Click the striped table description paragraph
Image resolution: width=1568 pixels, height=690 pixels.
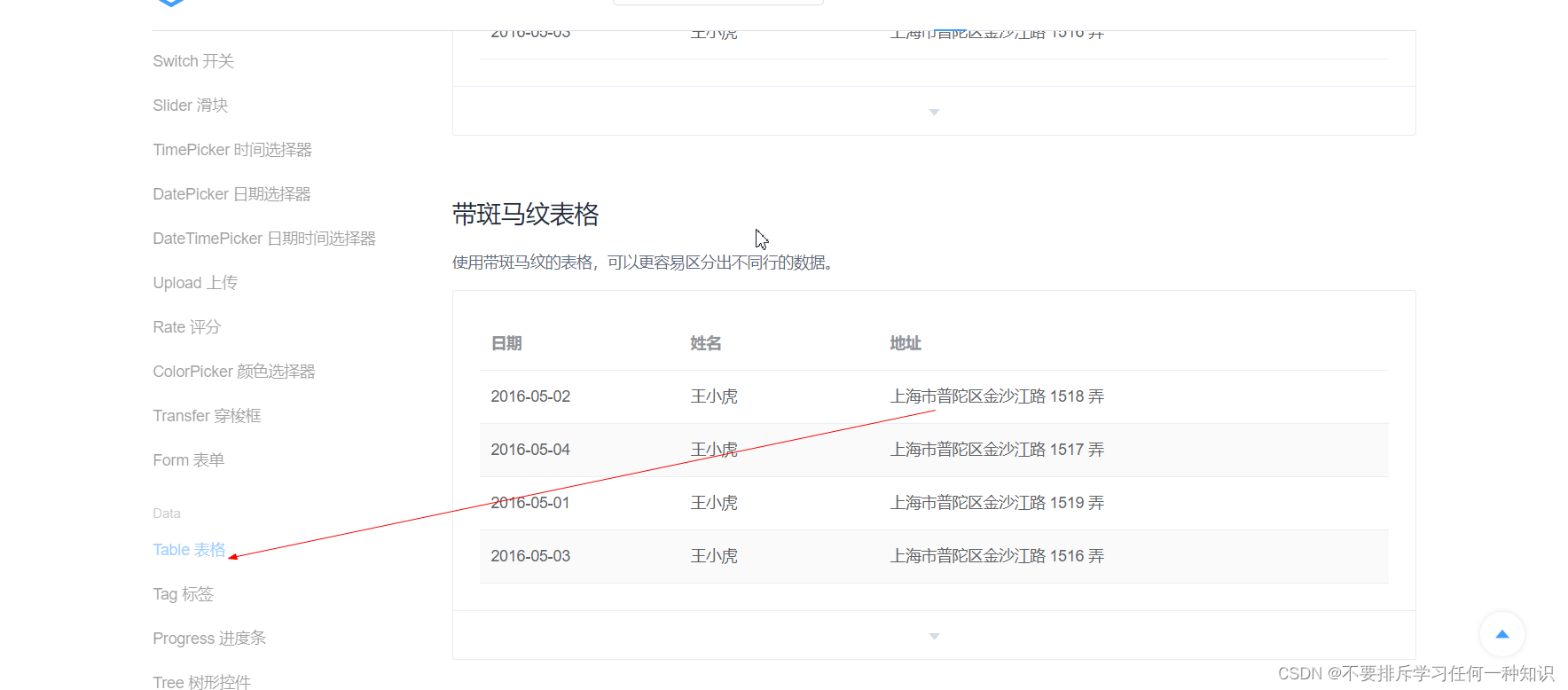pyautogui.click(x=645, y=263)
